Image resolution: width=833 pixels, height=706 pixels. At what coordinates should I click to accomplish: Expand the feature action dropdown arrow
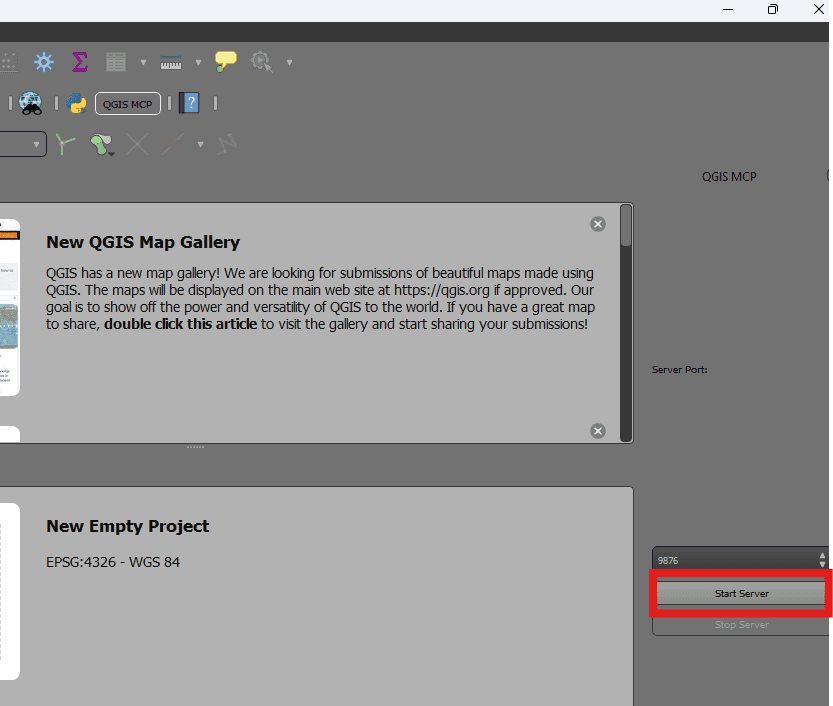pyautogui.click(x=290, y=62)
